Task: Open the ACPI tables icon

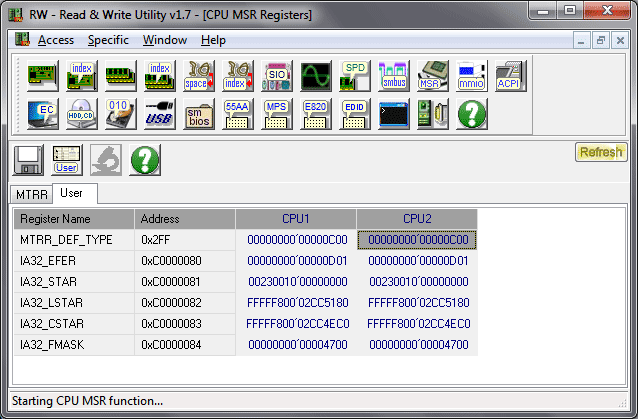Action: [x=511, y=76]
